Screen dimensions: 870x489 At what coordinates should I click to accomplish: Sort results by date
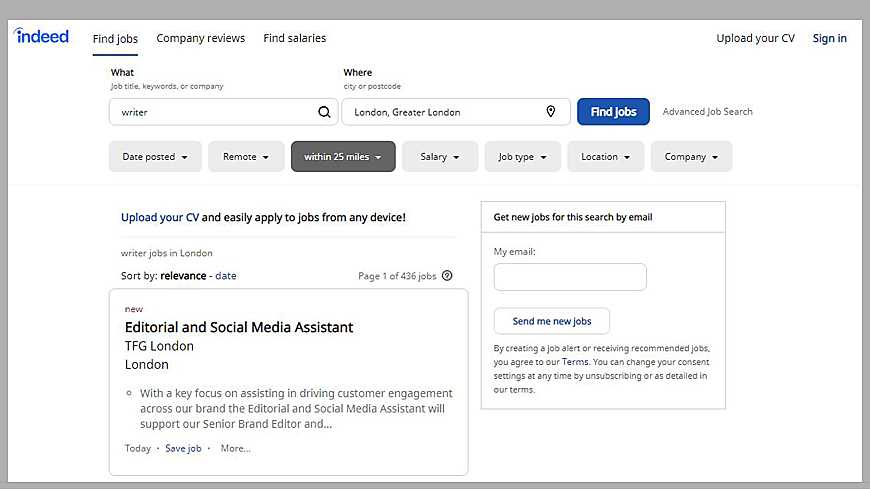click(x=226, y=276)
